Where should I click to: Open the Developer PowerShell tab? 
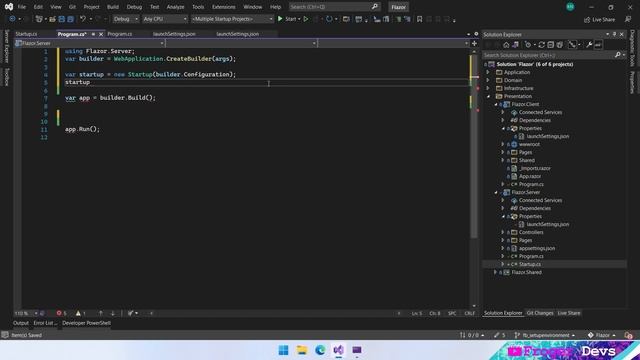click(86, 323)
